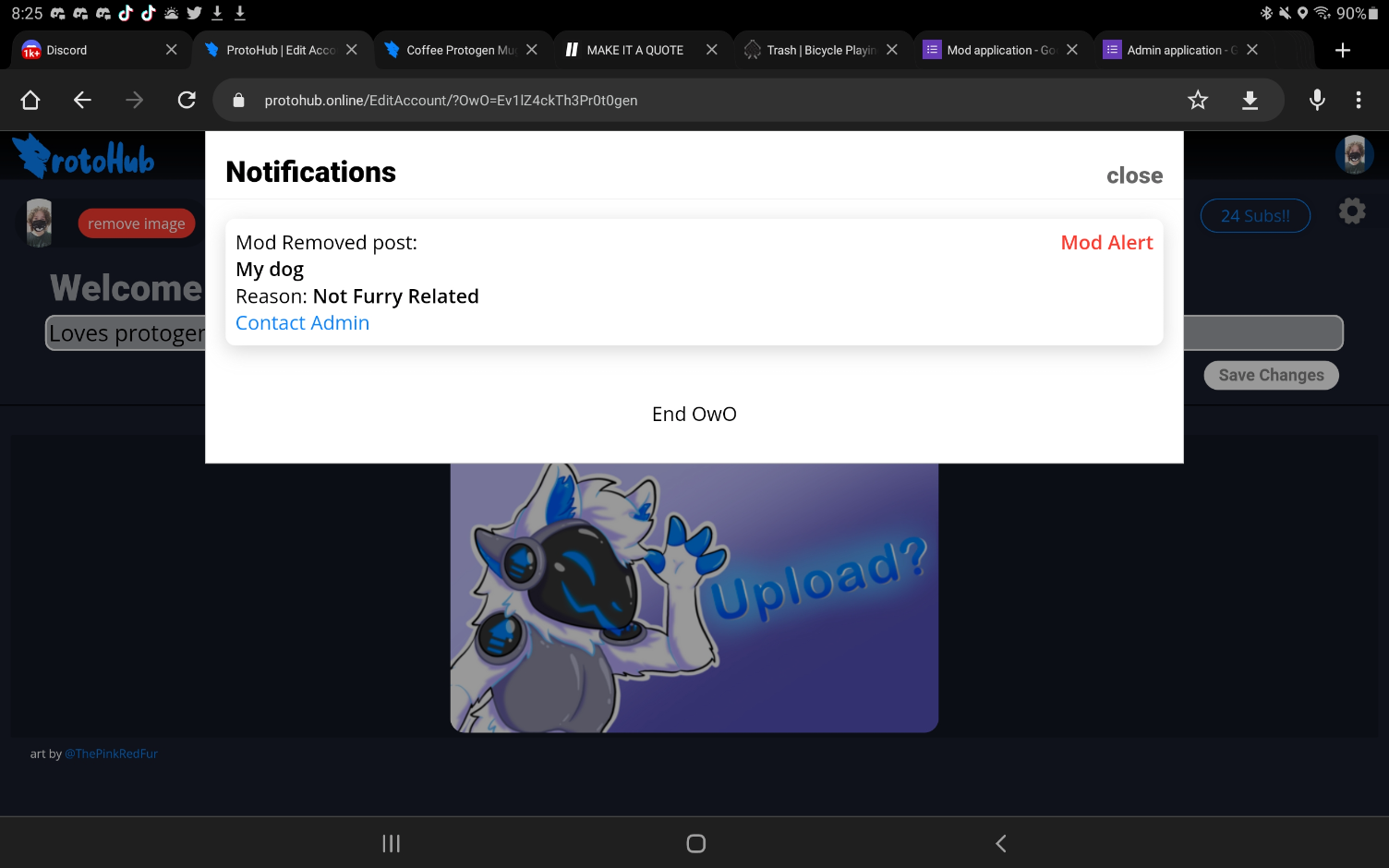Click the download icon in the toolbar
The height and width of the screenshot is (868, 1389).
coord(1250,100)
